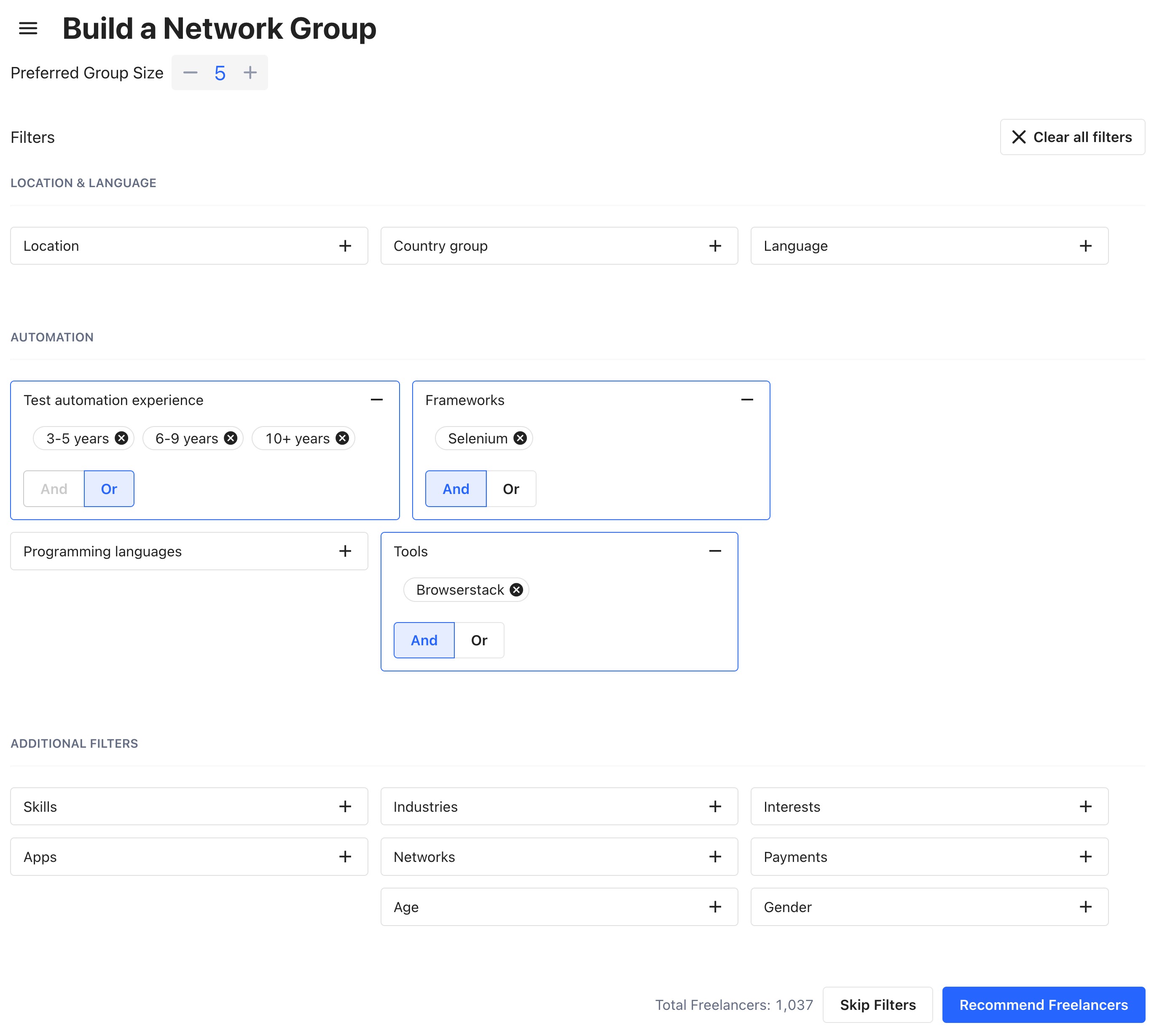Remove the "3-5 years" experience chip
This screenshot has width=1154, height=1036.
click(121, 438)
